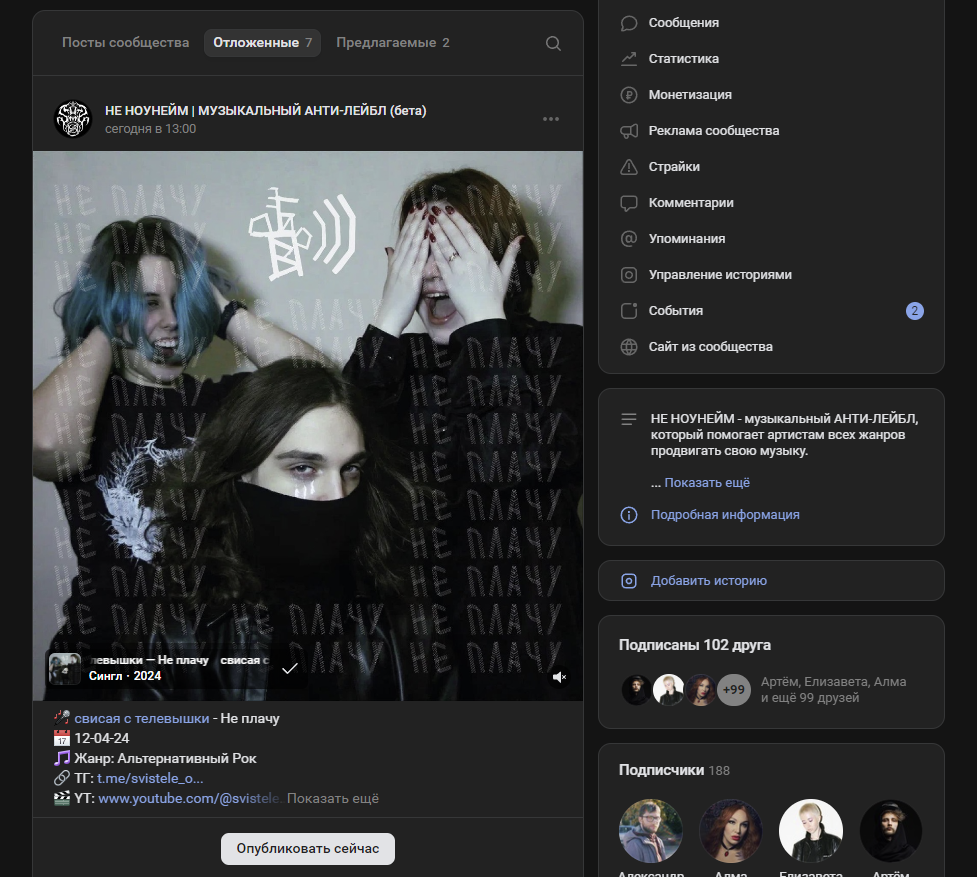Click the 12-04-24 release date text

coord(102,739)
